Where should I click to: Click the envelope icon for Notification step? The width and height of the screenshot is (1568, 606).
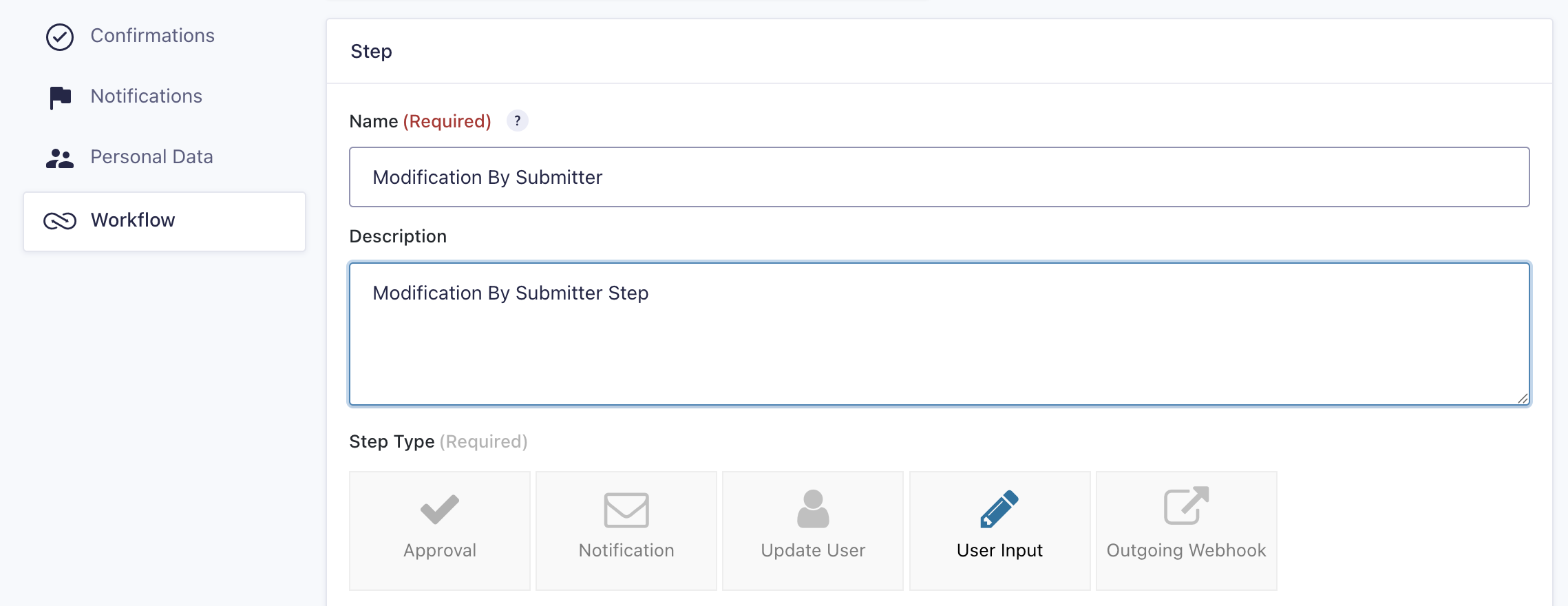626,510
